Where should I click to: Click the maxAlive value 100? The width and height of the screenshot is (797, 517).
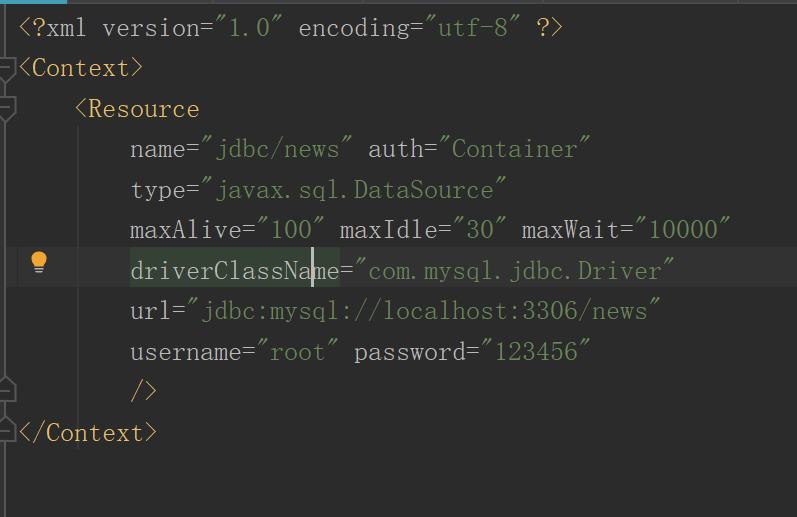pos(291,230)
